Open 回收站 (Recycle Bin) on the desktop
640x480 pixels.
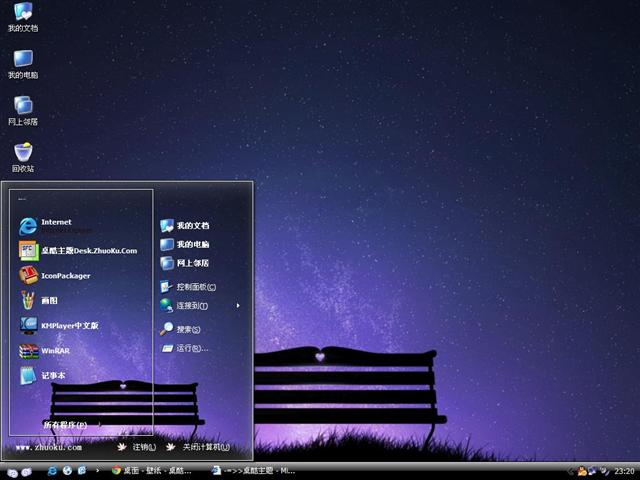point(22,155)
